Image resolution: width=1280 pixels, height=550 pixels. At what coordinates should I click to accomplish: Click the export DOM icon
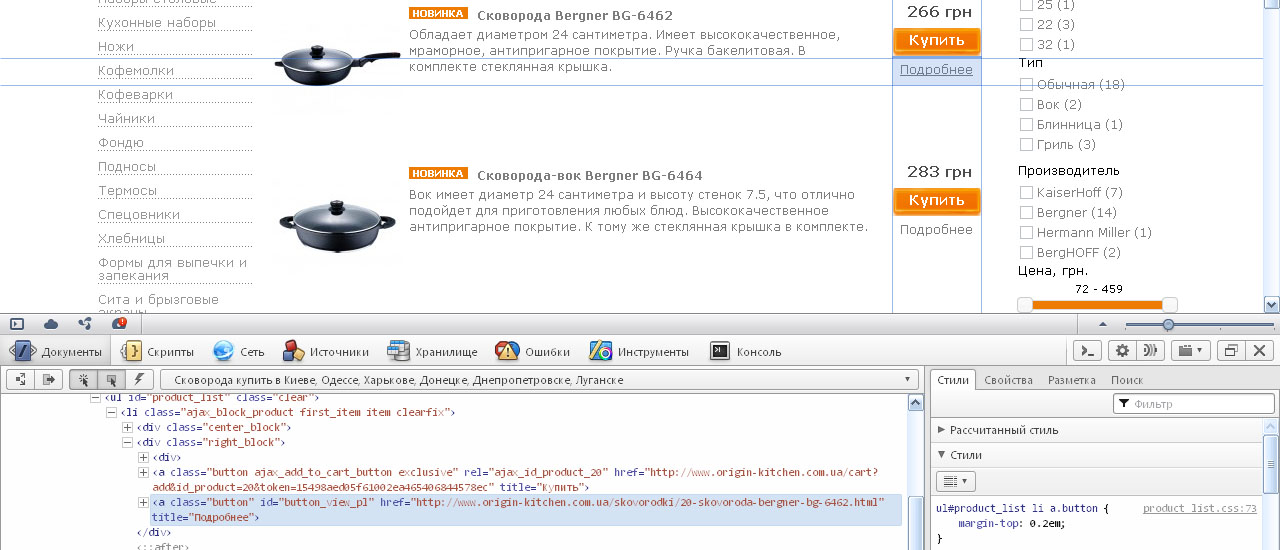pyautogui.click(x=48, y=380)
